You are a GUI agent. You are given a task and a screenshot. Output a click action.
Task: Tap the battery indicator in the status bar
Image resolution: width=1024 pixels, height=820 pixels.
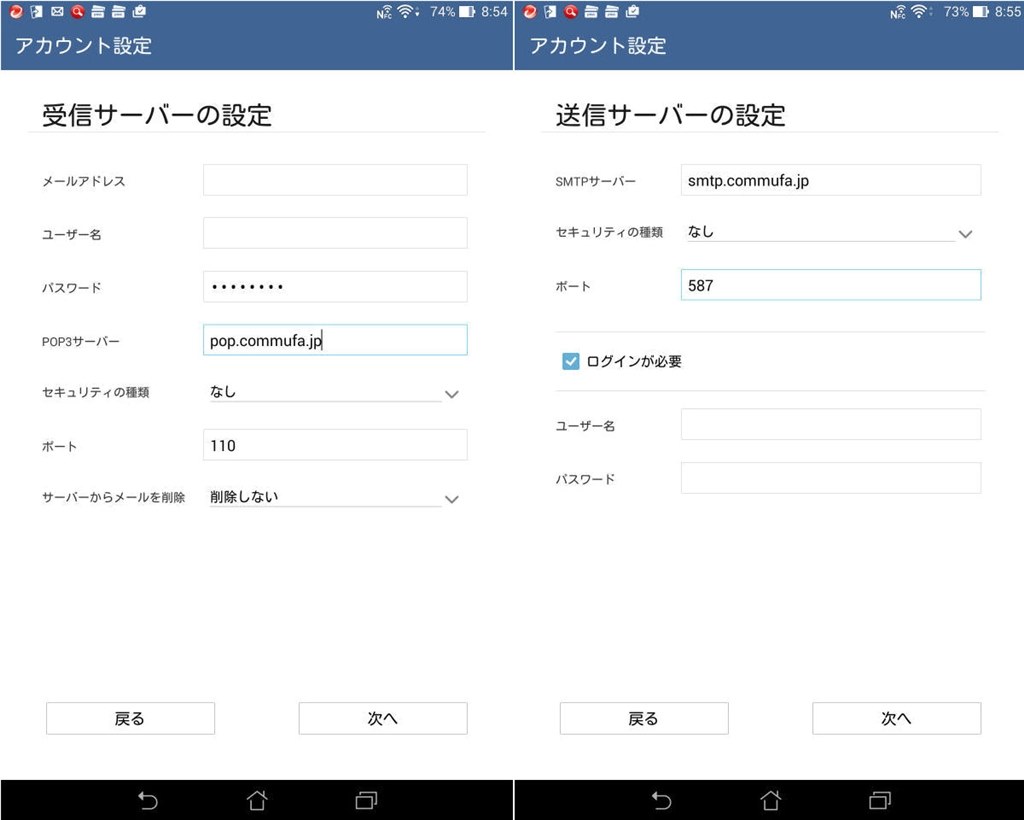tap(465, 13)
